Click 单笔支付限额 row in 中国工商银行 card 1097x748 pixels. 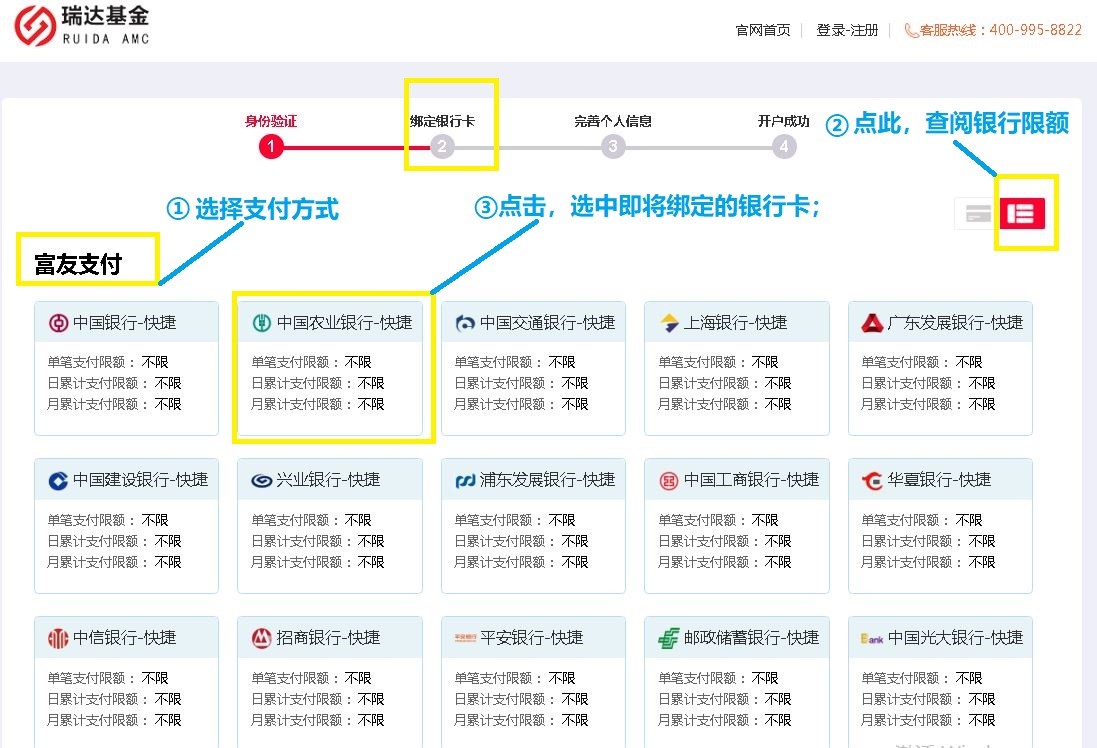pos(719,520)
